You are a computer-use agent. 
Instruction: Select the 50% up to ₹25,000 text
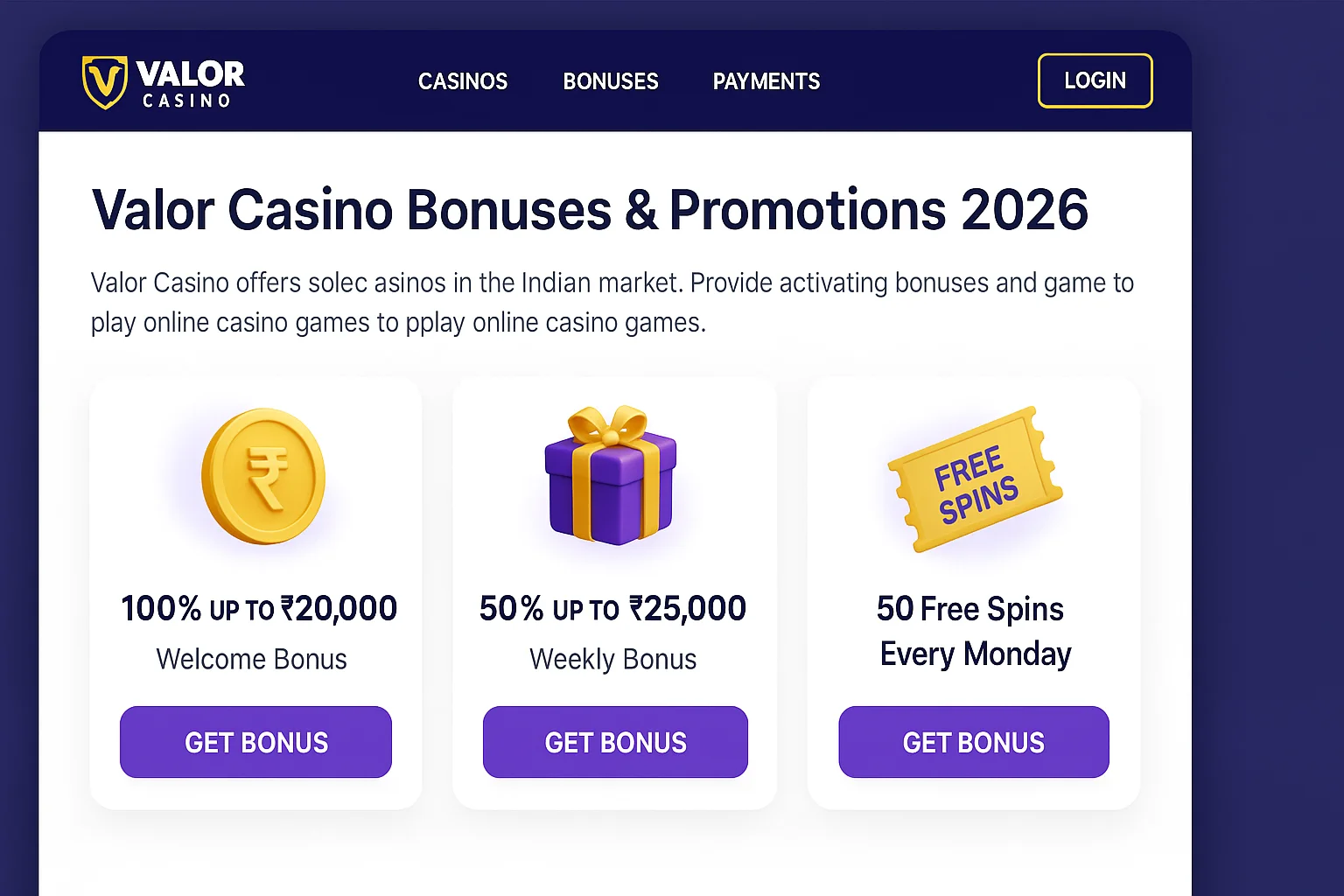tap(612, 608)
